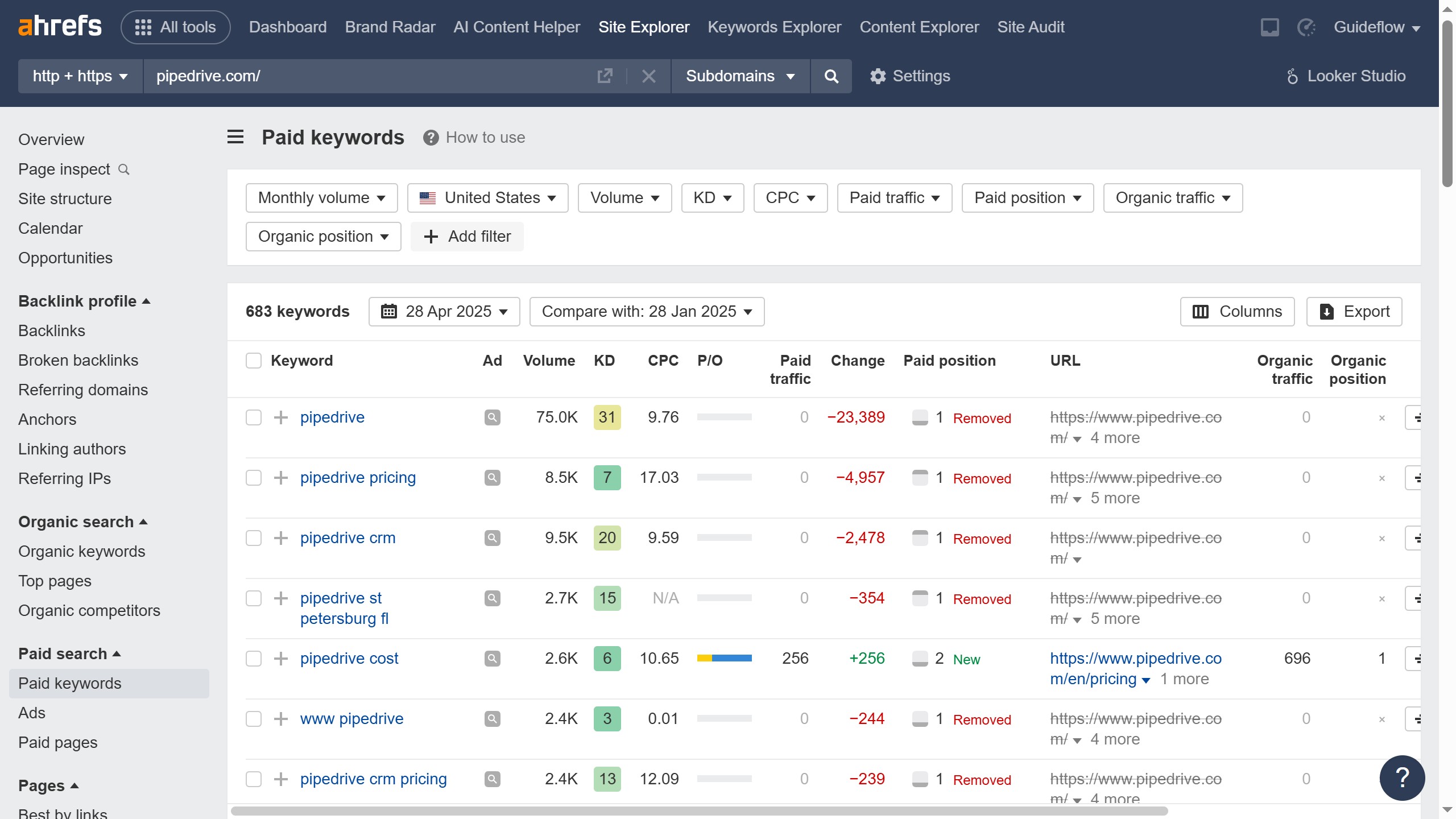
Task: Open the United States country dropdown
Action: pyautogui.click(x=487, y=198)
